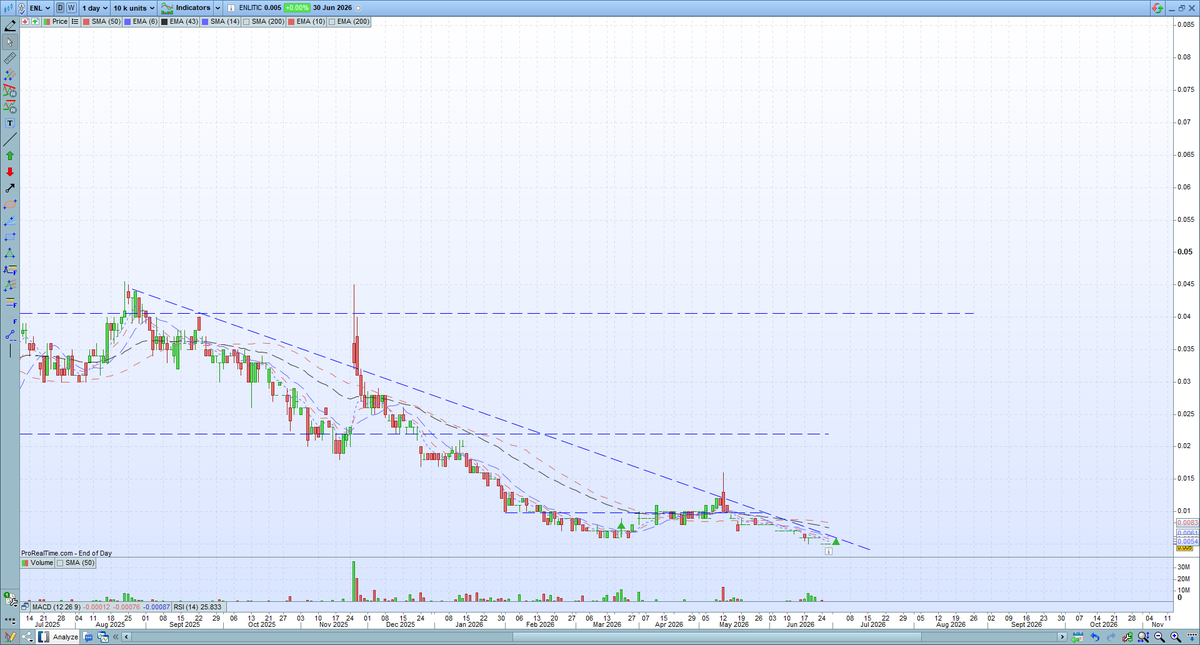The height and width of the screenshot is (645, 1200).
Task: Open the 1 day timeframe dropdown
Action: pos(95,7)
